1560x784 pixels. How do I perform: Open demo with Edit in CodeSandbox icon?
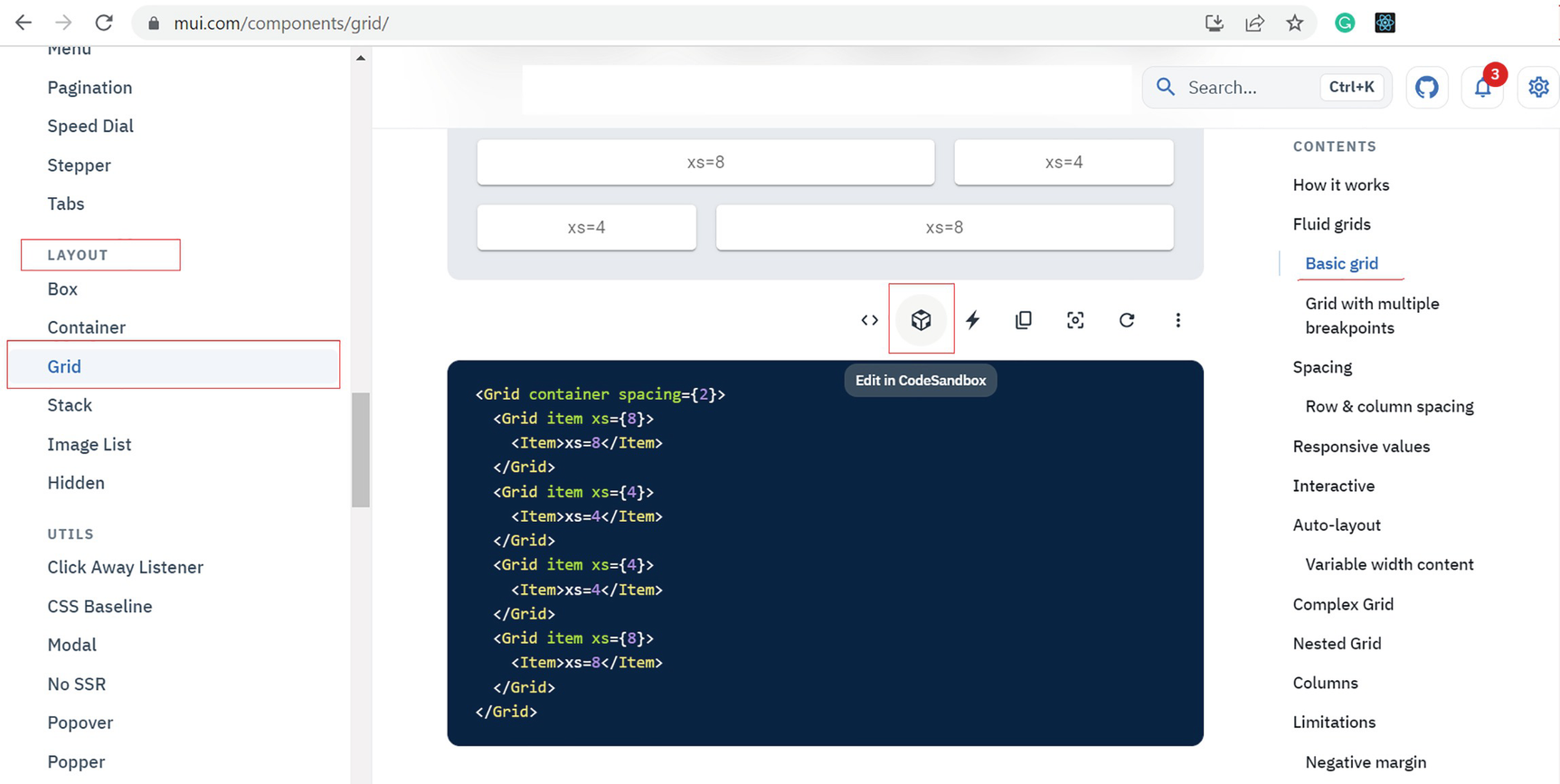[x=921, y=320]
